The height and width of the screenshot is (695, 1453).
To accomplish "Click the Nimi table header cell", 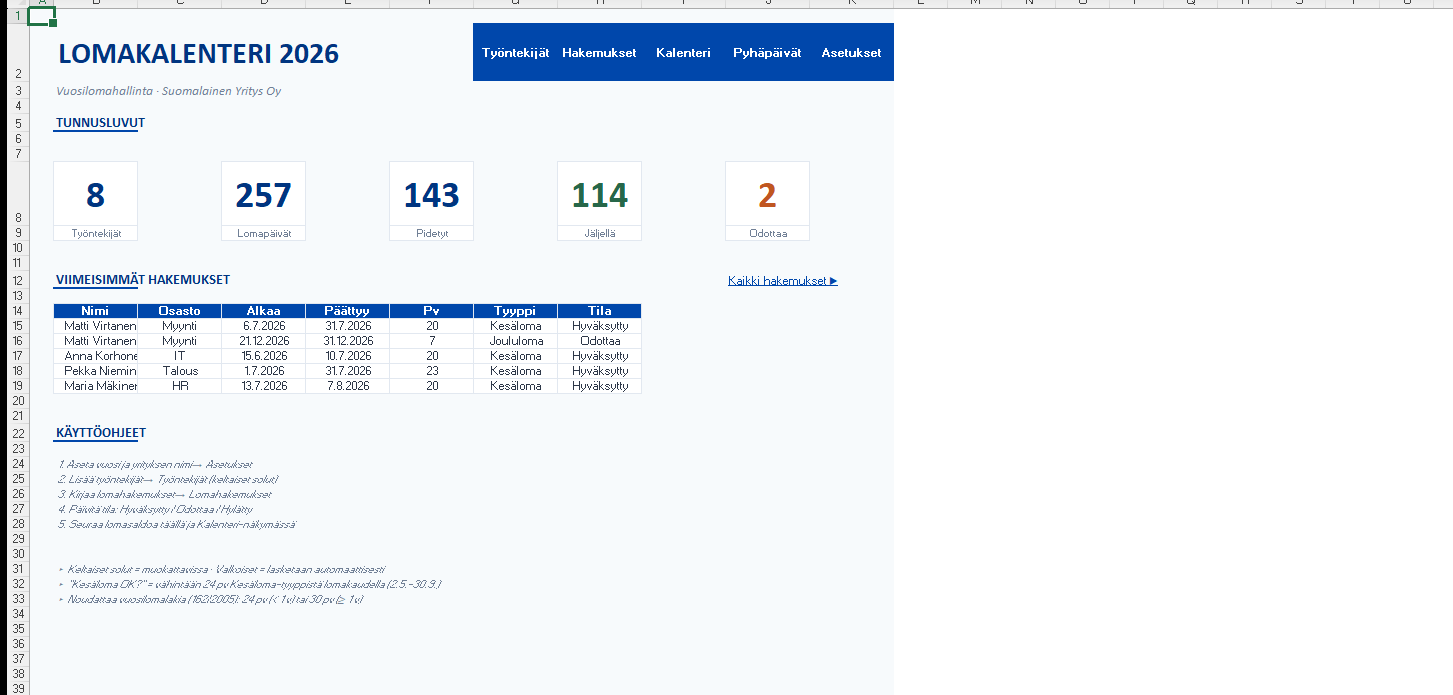I will 95,311.
